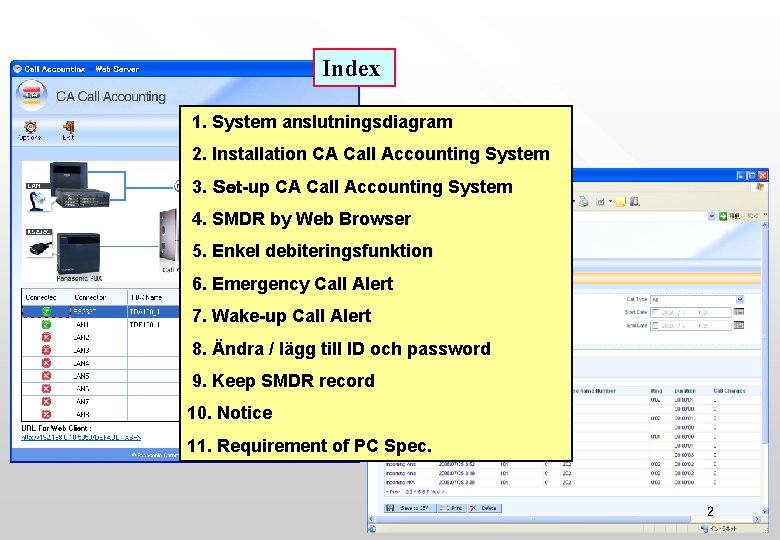Open Options in the Web Server window
This screenshot has height=540, width=780.
[x=30, y=130]
